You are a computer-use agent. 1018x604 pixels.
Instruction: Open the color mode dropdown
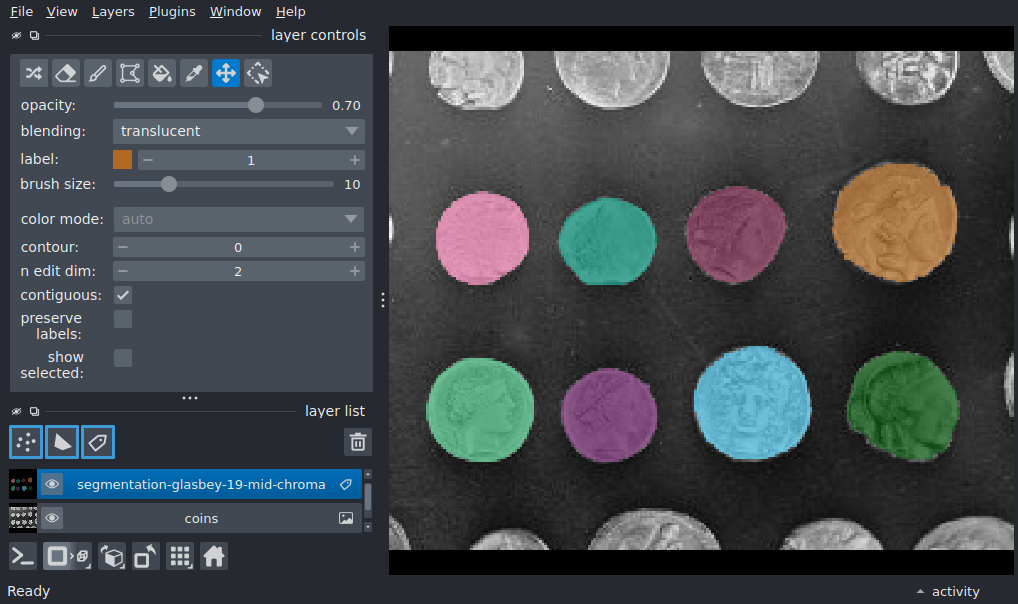point(239,220)
